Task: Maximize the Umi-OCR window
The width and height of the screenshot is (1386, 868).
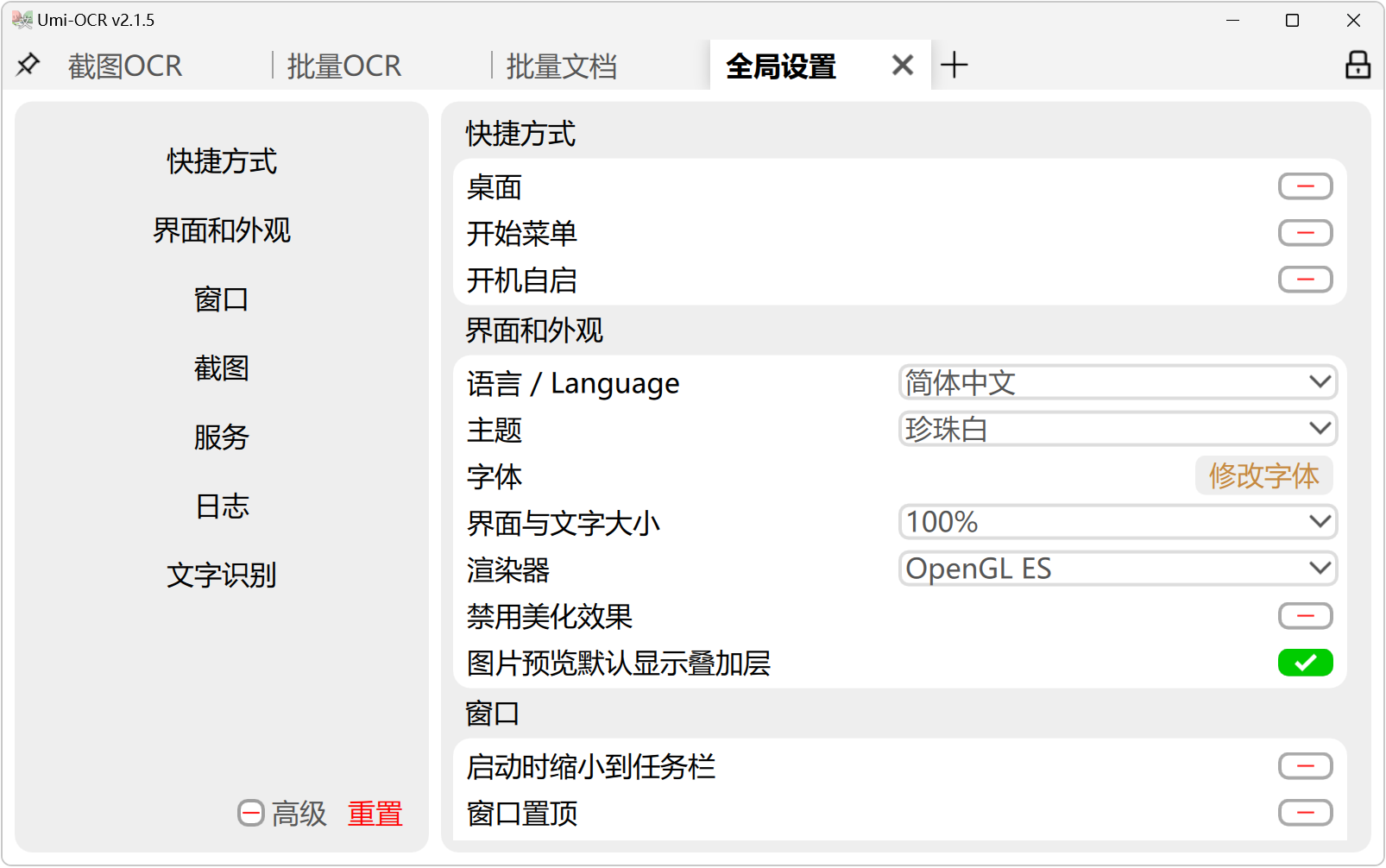Action: click(x=1292, y=20)
